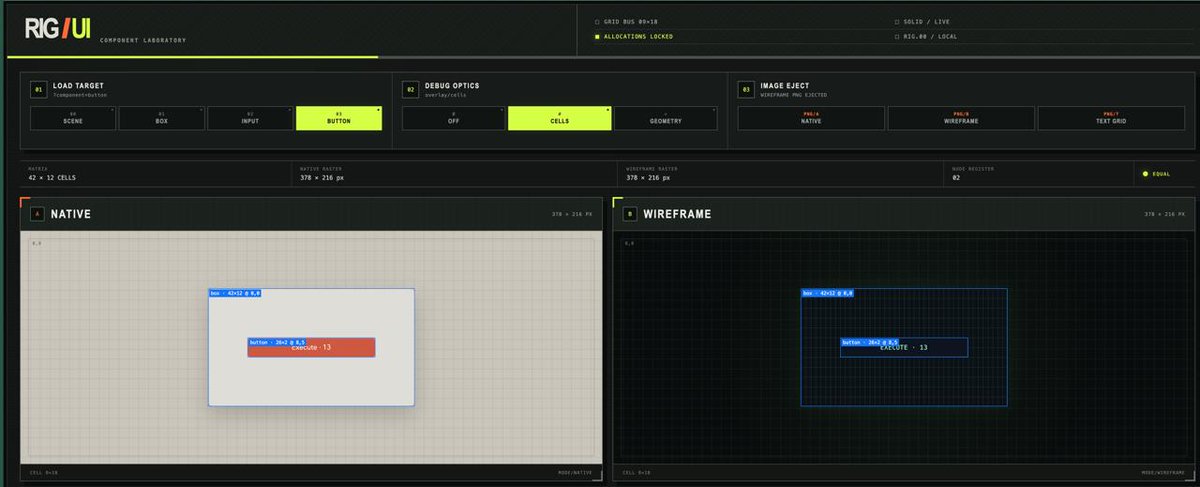Click the MODE/NATIVE footer label

575,472
